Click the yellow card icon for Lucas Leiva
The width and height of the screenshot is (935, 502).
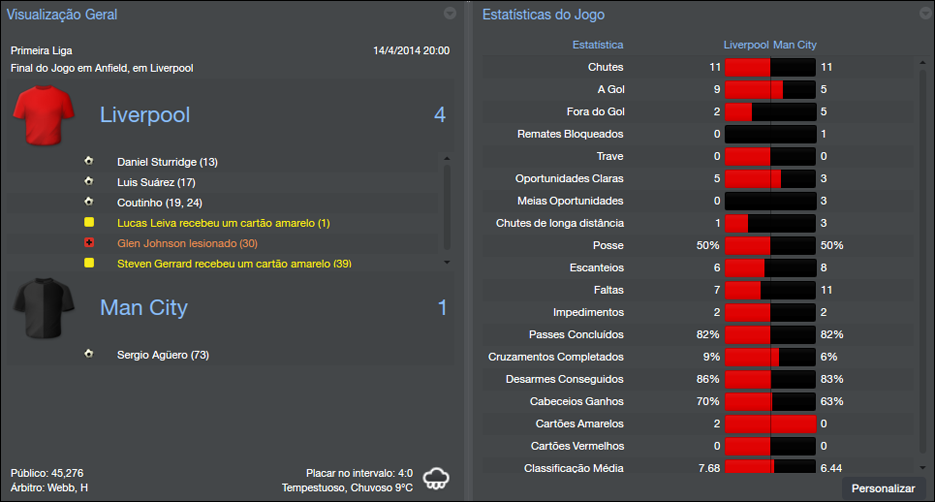pos(89,222)
